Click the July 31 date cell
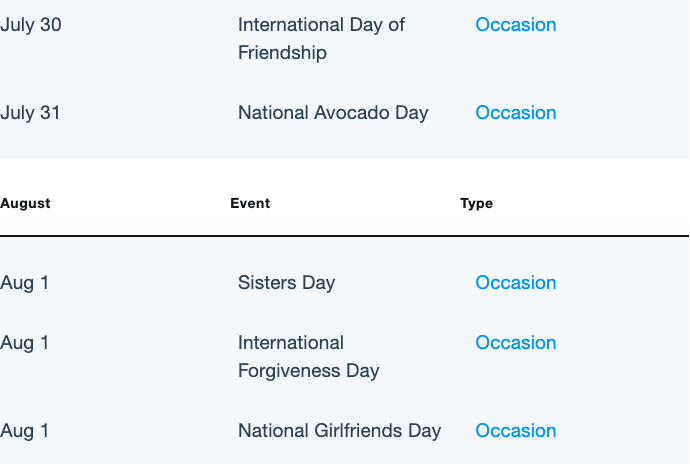This screenshot has height=464, width=690. point(30,113)
